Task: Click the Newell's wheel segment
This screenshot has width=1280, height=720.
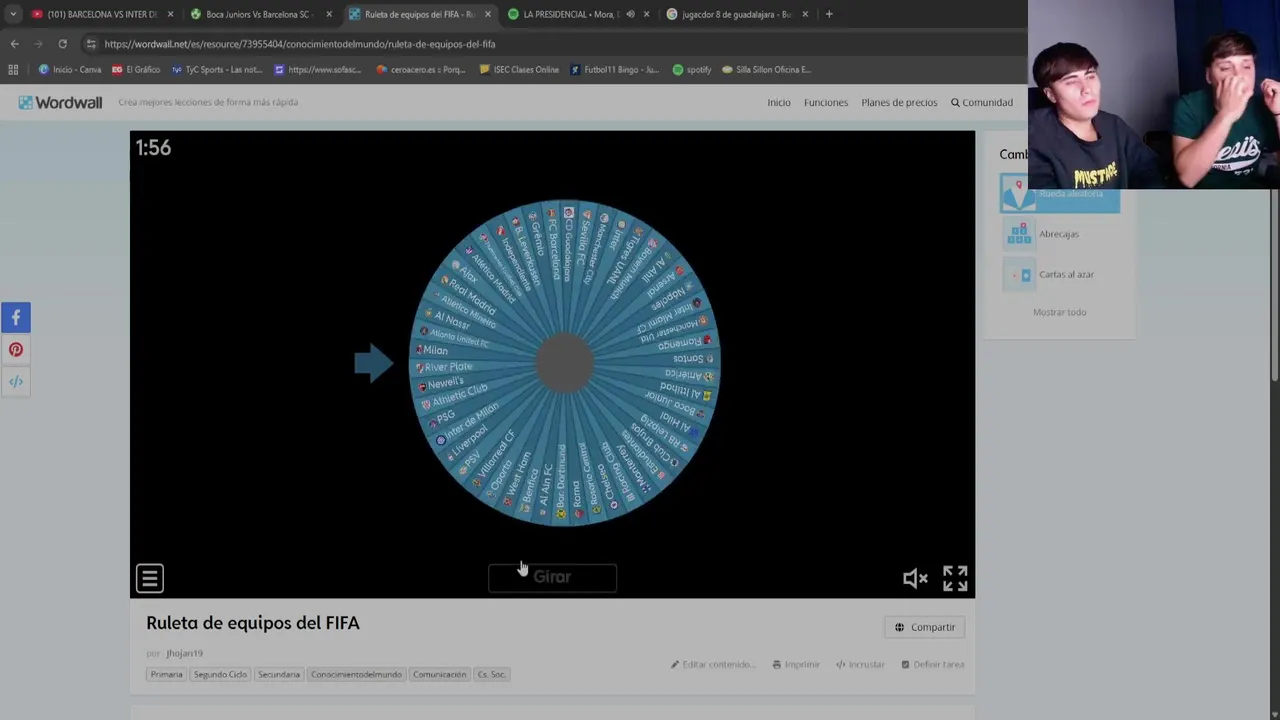Action: (443, 384)
